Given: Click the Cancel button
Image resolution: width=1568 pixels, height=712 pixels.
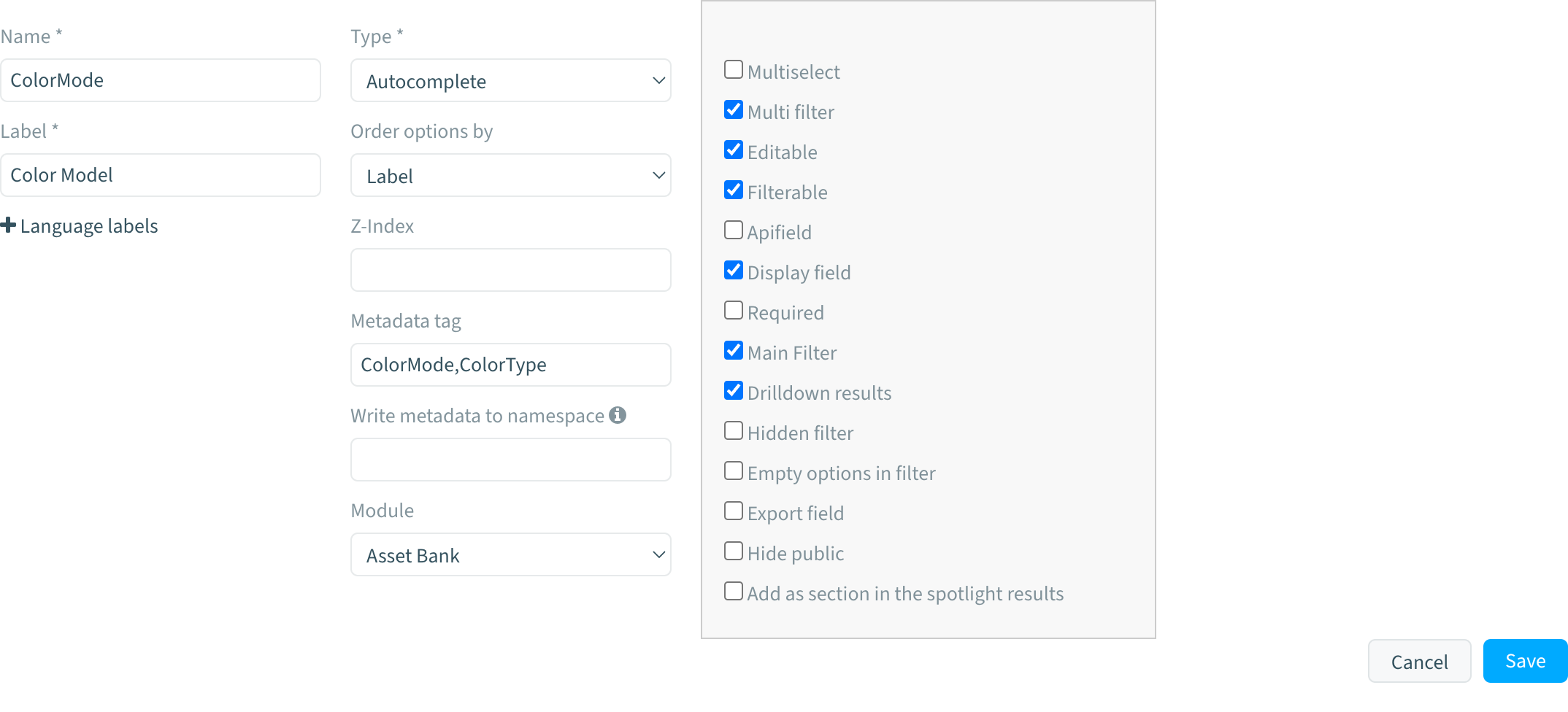Looking at the screenshot, I should tap(1419, 661).
